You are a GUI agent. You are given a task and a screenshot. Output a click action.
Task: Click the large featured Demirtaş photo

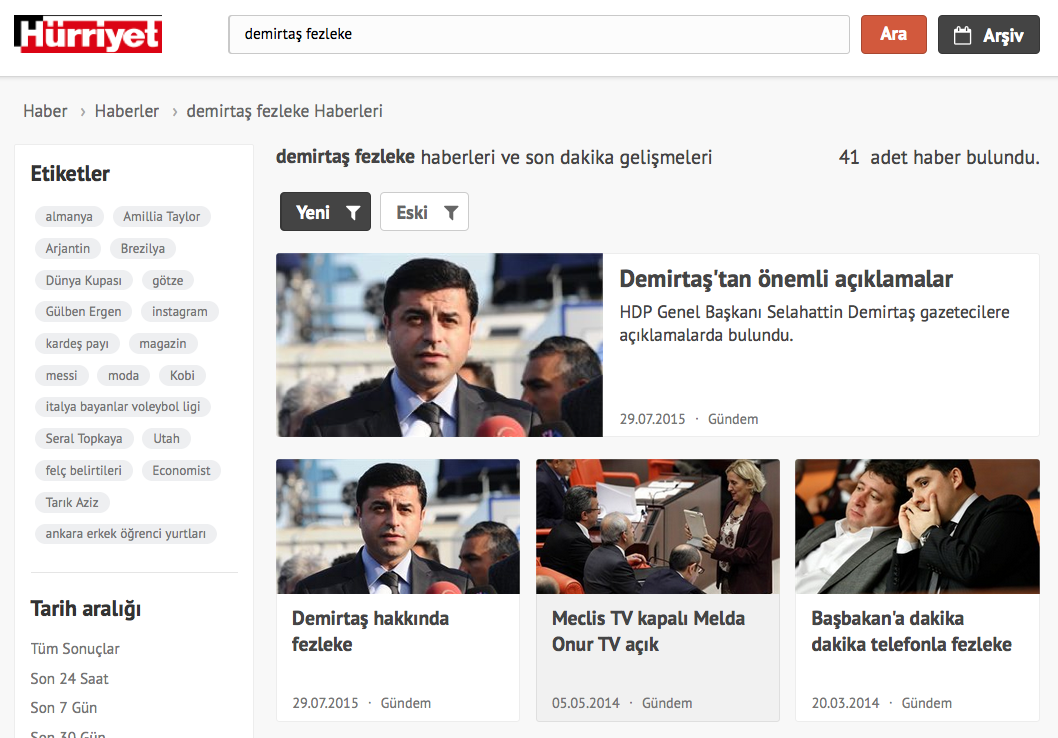[x=439, y=345]
